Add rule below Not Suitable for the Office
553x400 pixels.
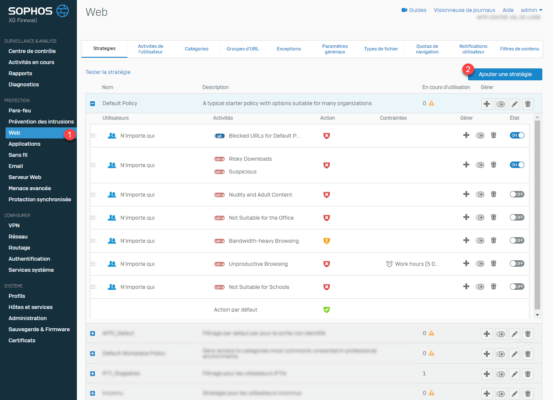(x=466, y=217)
